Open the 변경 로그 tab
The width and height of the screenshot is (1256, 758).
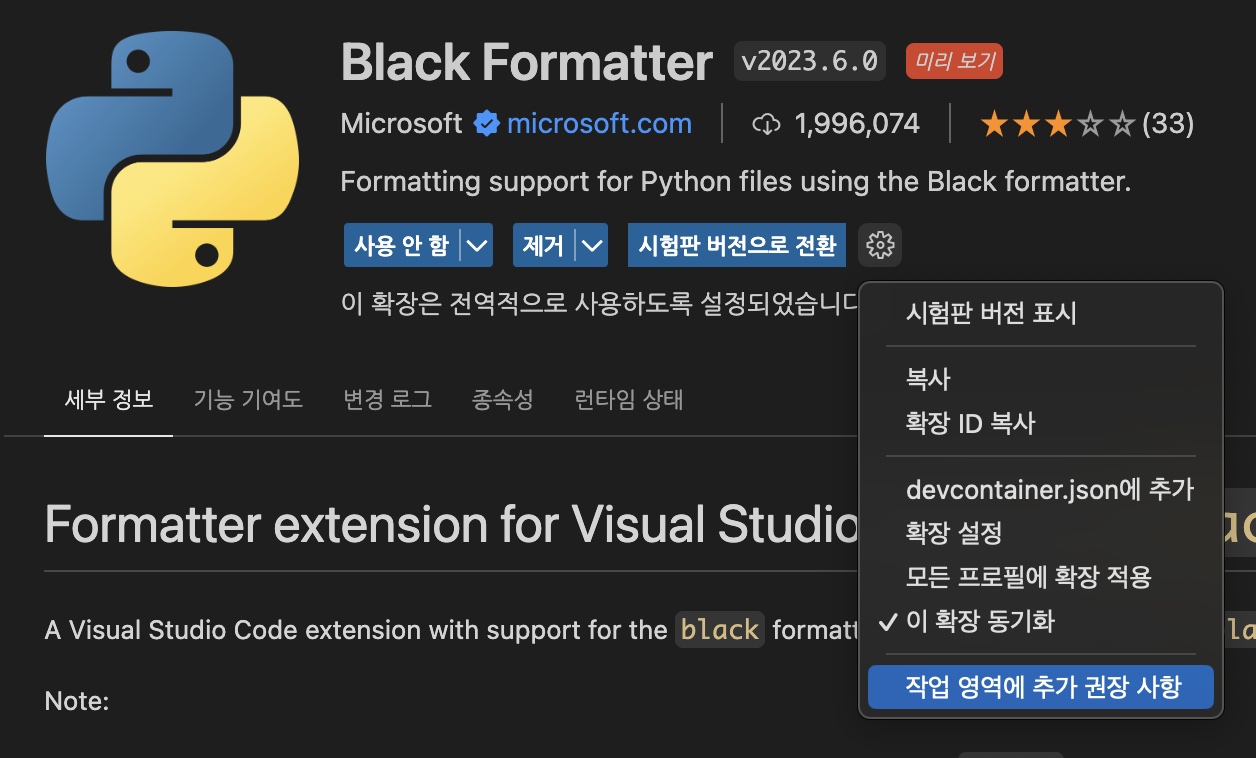[387, 400]
